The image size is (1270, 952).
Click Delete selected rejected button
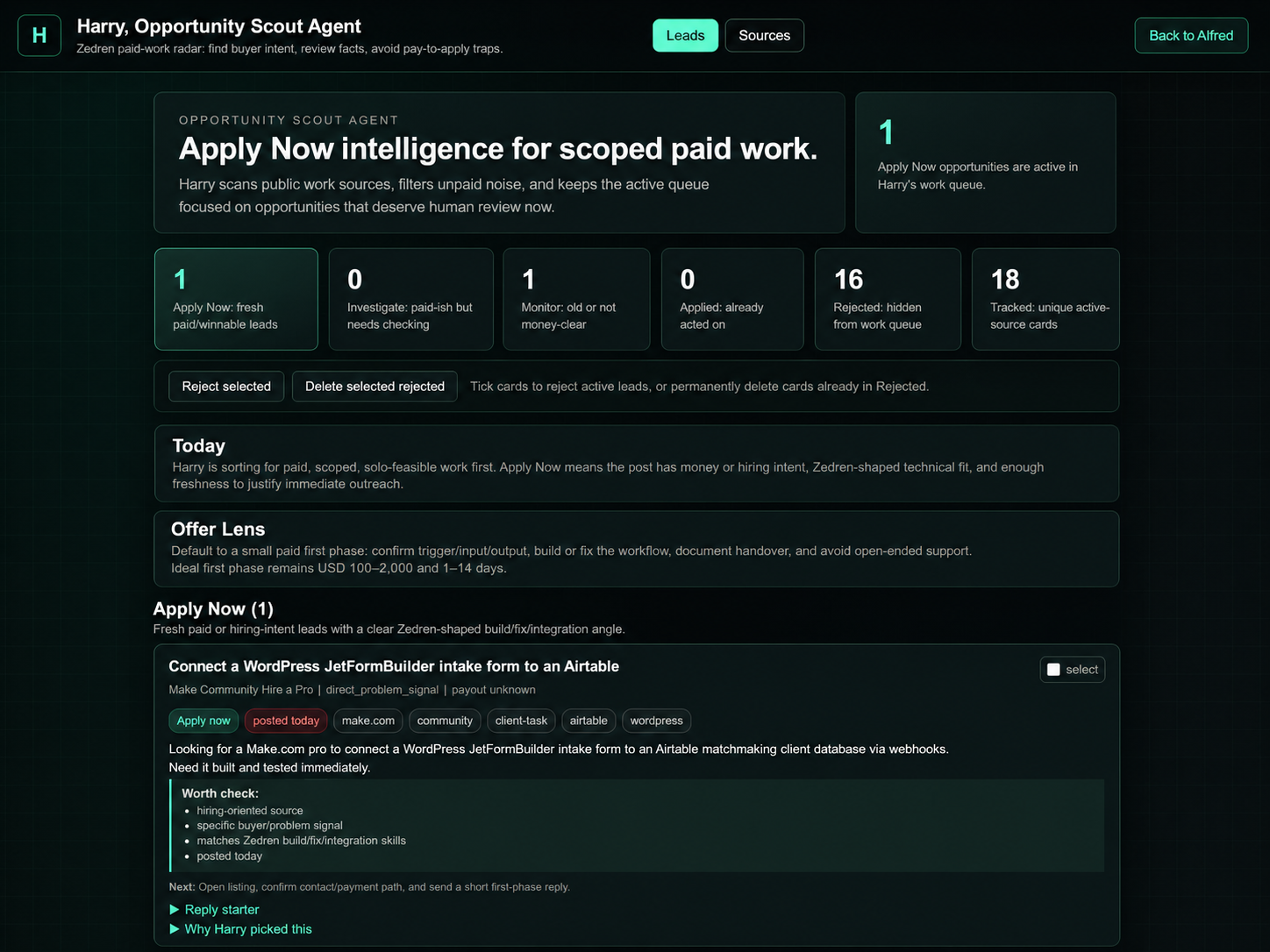(x=375, y=387)
